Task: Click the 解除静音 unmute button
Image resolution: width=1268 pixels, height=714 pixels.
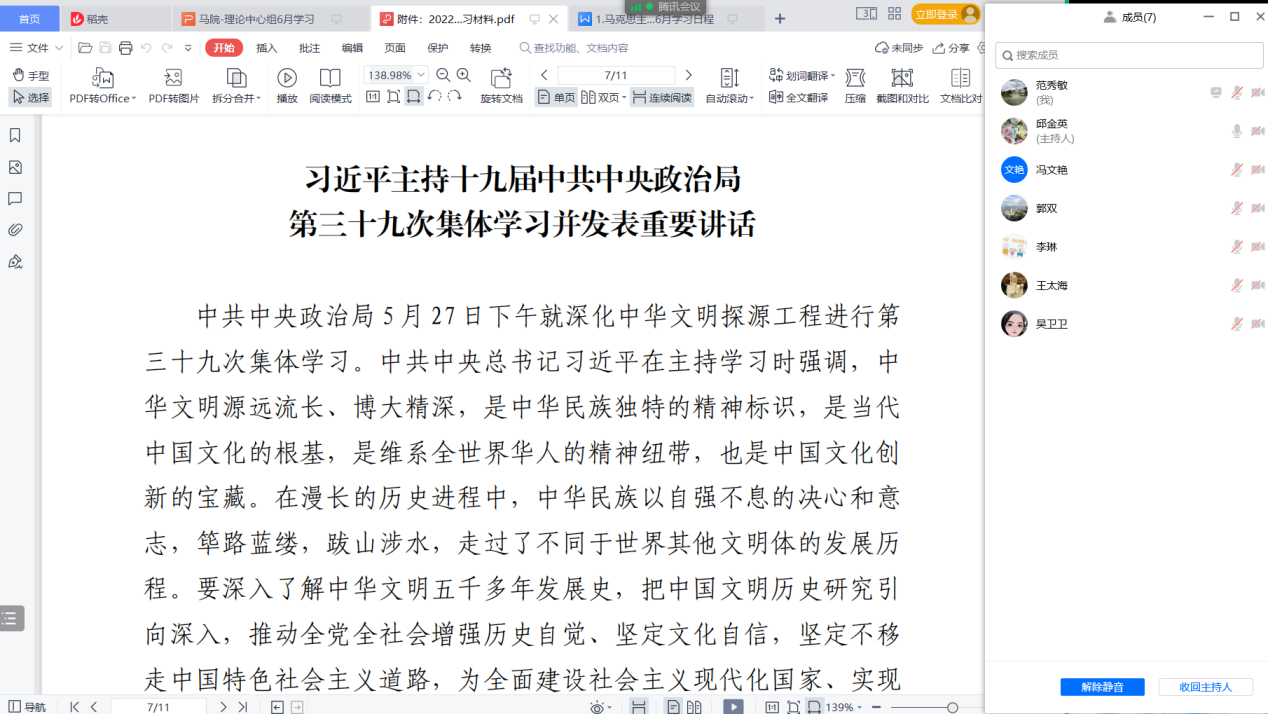Action: (1102, 687)
